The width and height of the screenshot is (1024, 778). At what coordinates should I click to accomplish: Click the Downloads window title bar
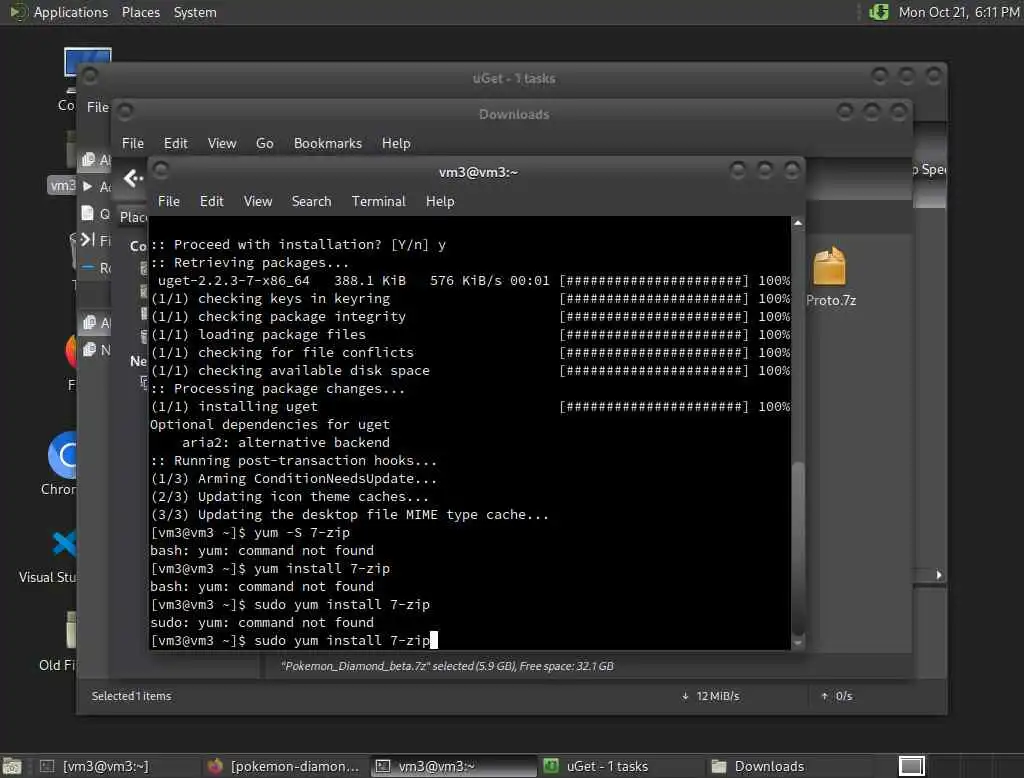pyautogui.click(x=514, y=114)
